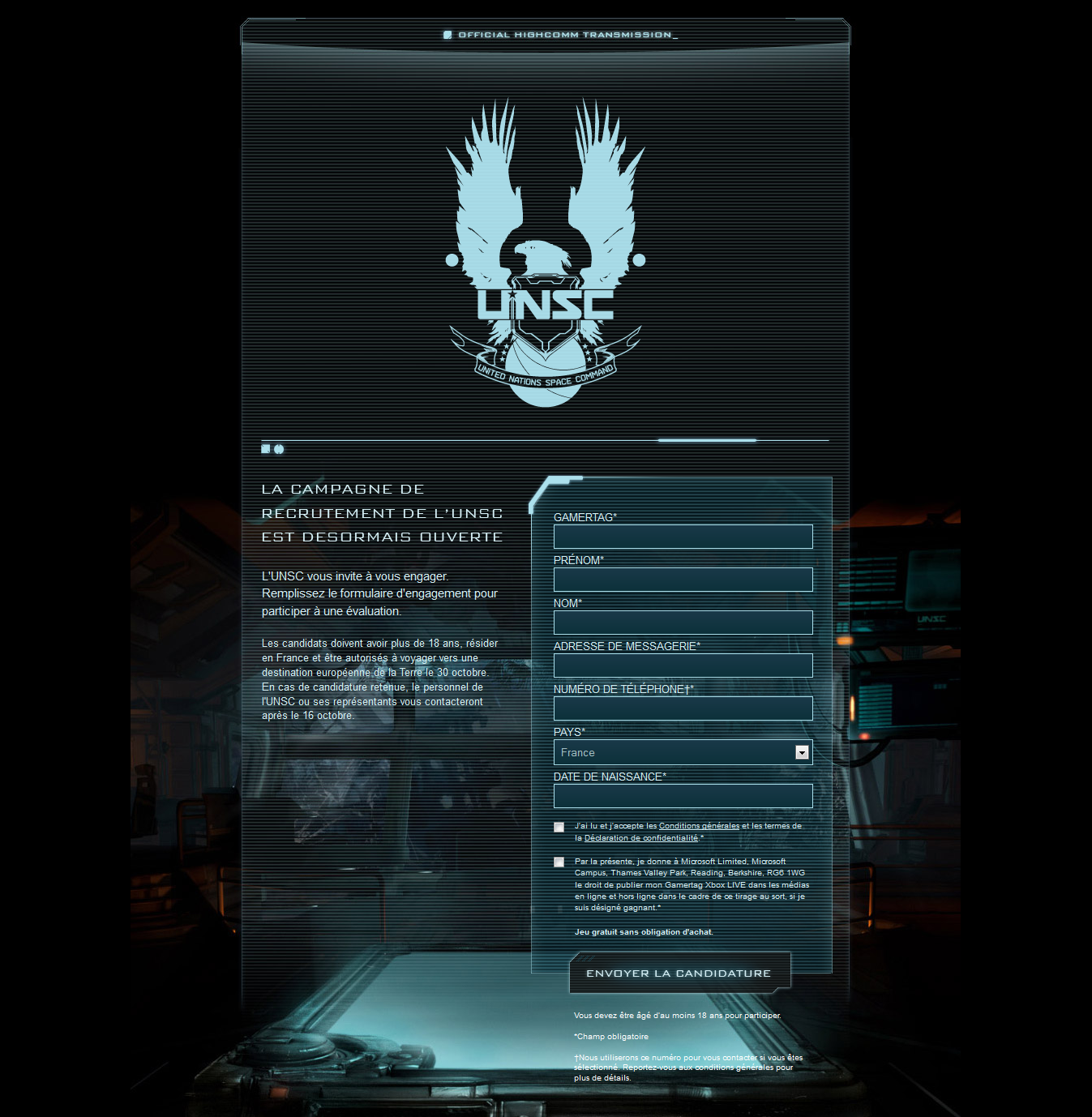Select the France country combo box

673,752
